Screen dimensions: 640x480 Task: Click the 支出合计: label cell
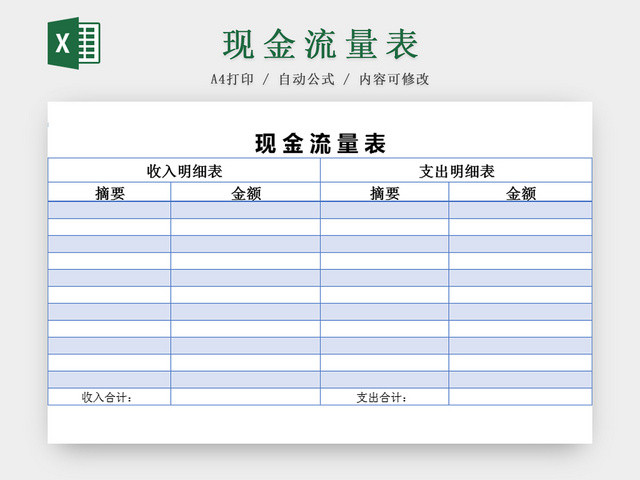384,397
